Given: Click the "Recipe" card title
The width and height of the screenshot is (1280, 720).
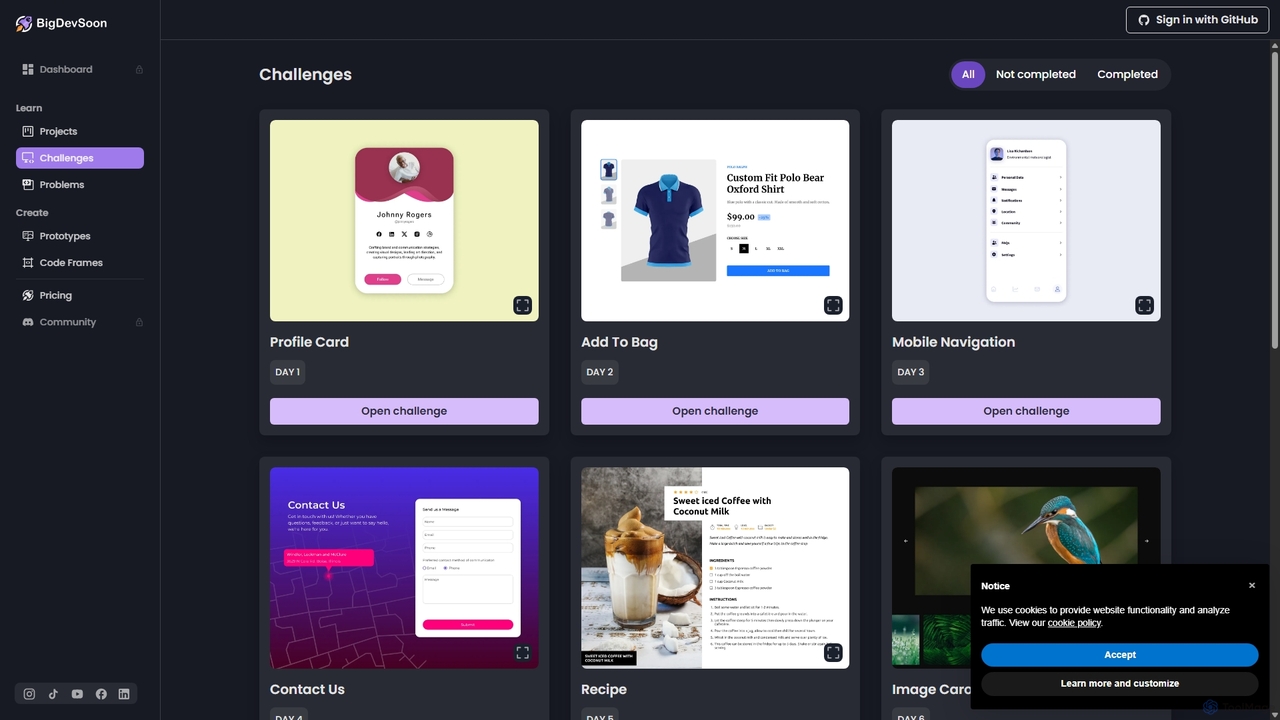Looking at the screenshot, I should [x=604, y=689].
